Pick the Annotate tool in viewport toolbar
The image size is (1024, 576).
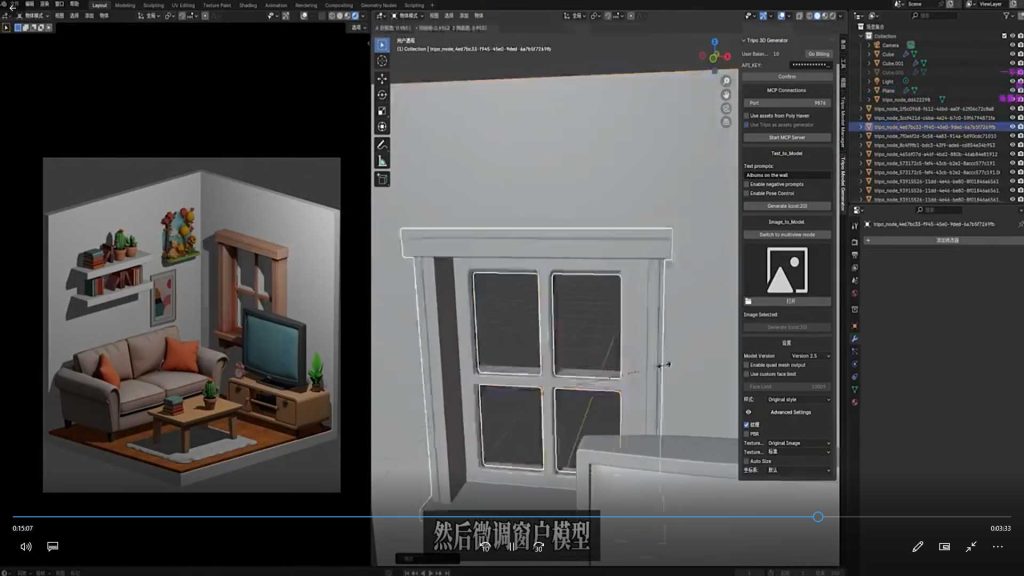382,145
